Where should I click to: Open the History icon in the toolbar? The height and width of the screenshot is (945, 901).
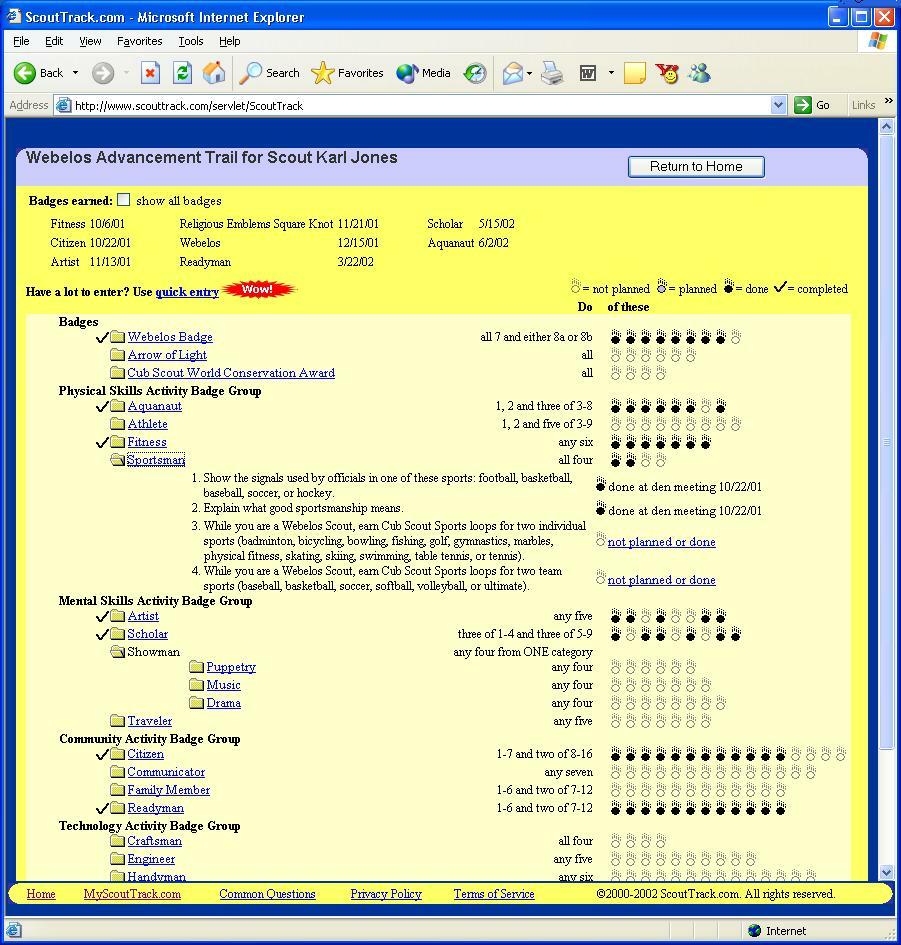(x=475, y=73)
